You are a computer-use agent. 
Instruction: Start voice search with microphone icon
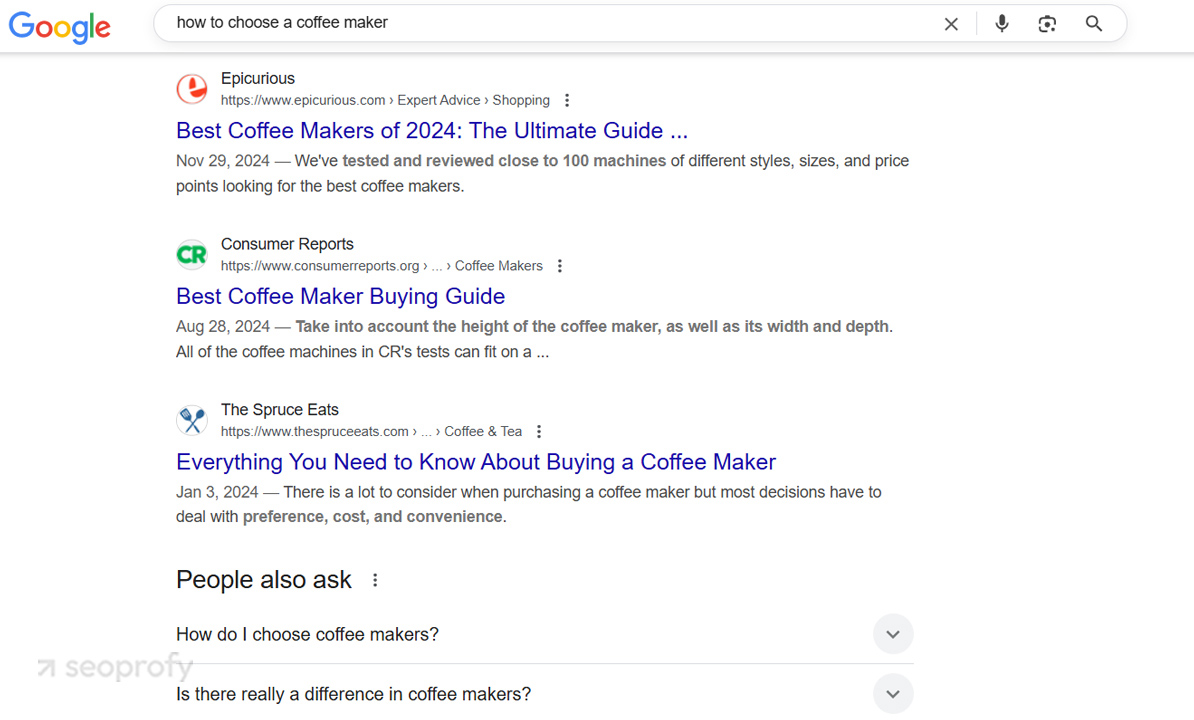pos(1002,24)
